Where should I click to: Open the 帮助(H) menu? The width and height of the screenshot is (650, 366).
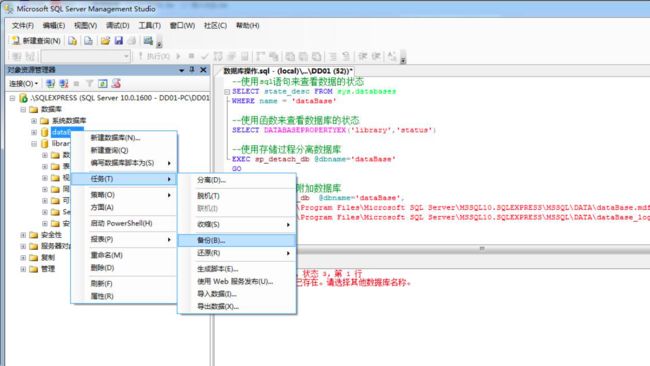[x=247, y=26]
